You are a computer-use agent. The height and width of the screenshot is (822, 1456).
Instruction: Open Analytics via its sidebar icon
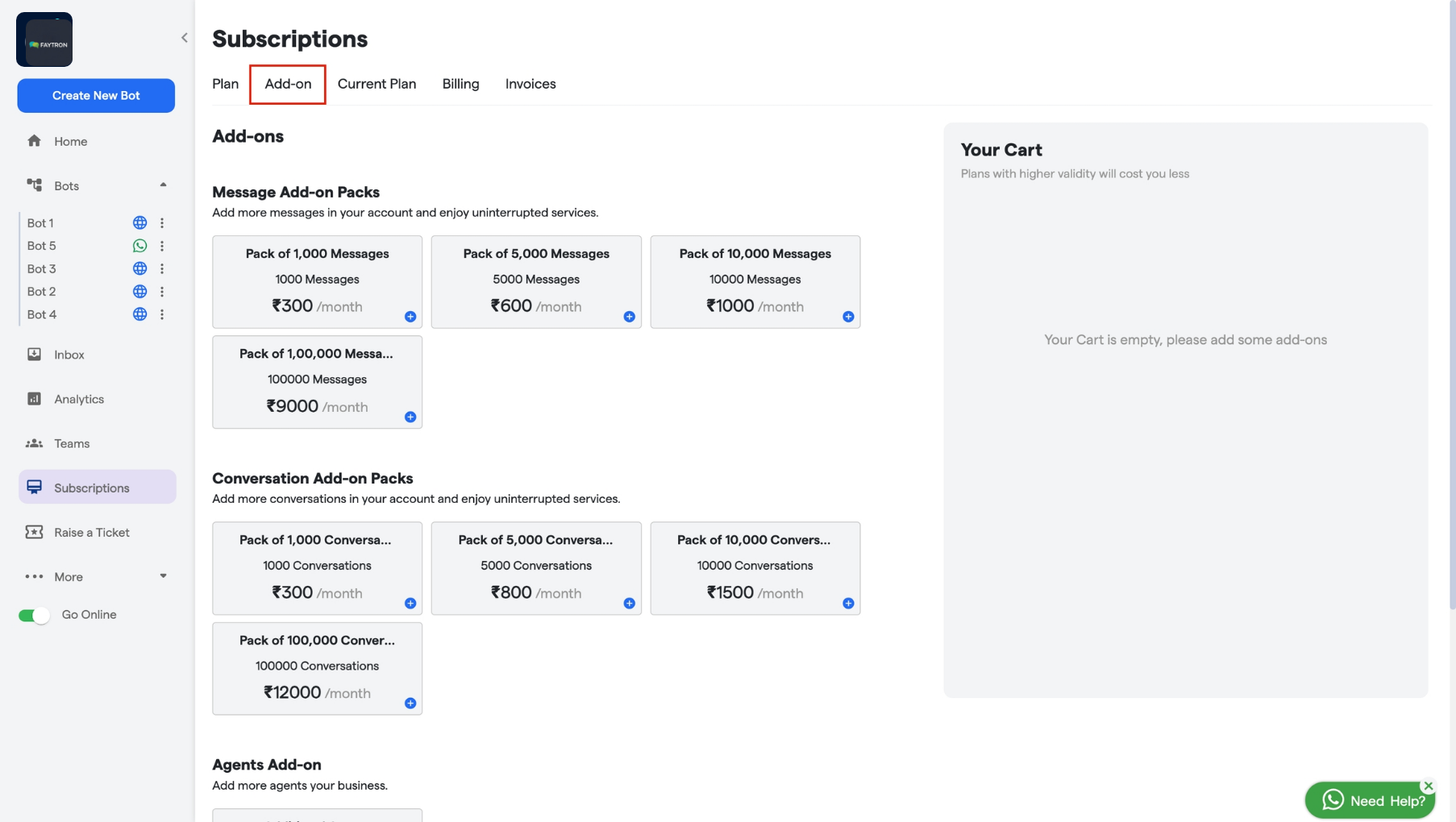35,398
